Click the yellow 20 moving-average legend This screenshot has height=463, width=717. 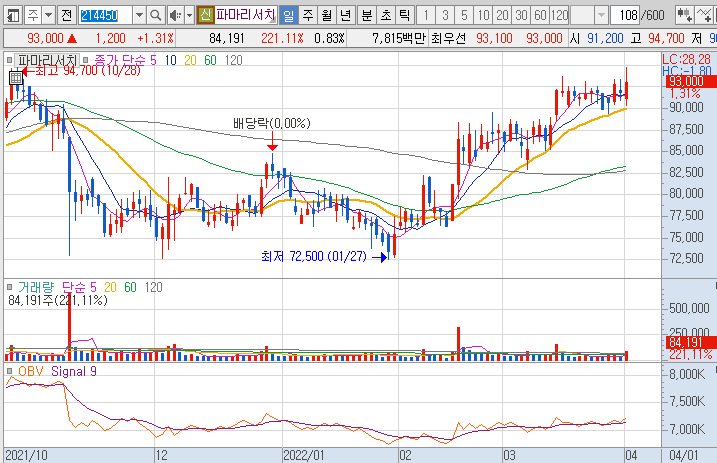click(190, 60)
